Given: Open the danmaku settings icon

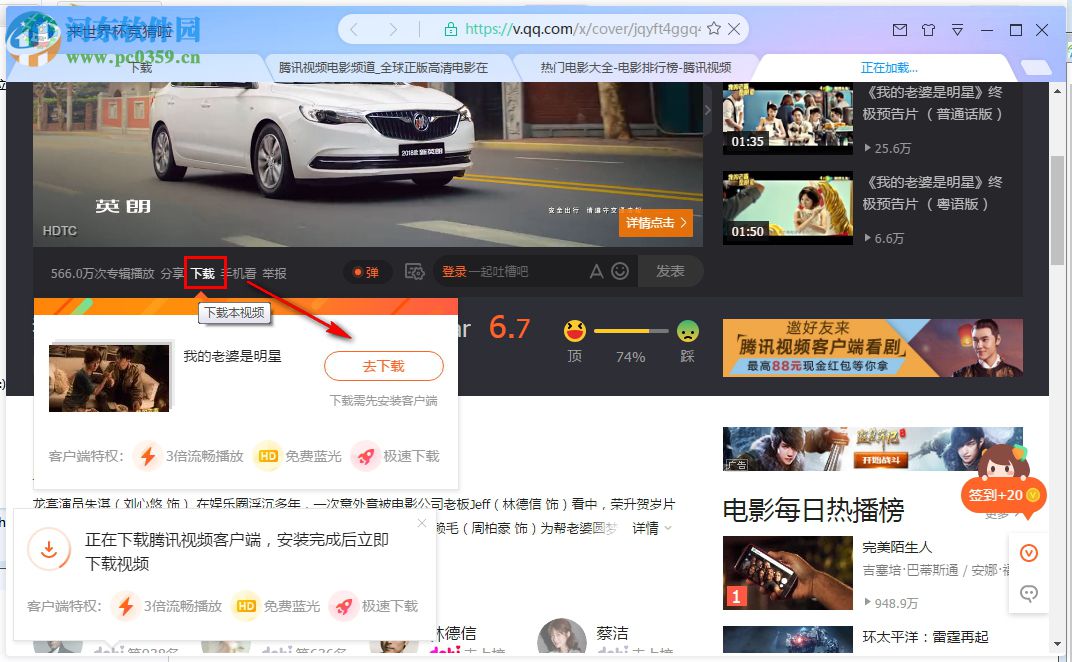Looking at the screenshot, I should click(415, 271).
